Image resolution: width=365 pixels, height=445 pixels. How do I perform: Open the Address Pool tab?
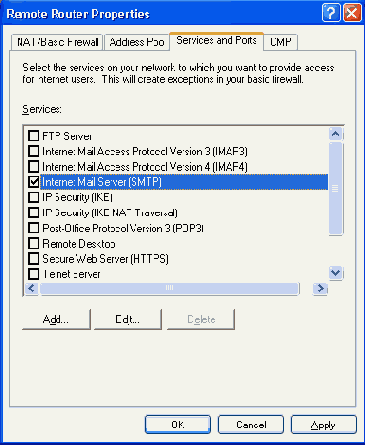click(x=137, y=42)
